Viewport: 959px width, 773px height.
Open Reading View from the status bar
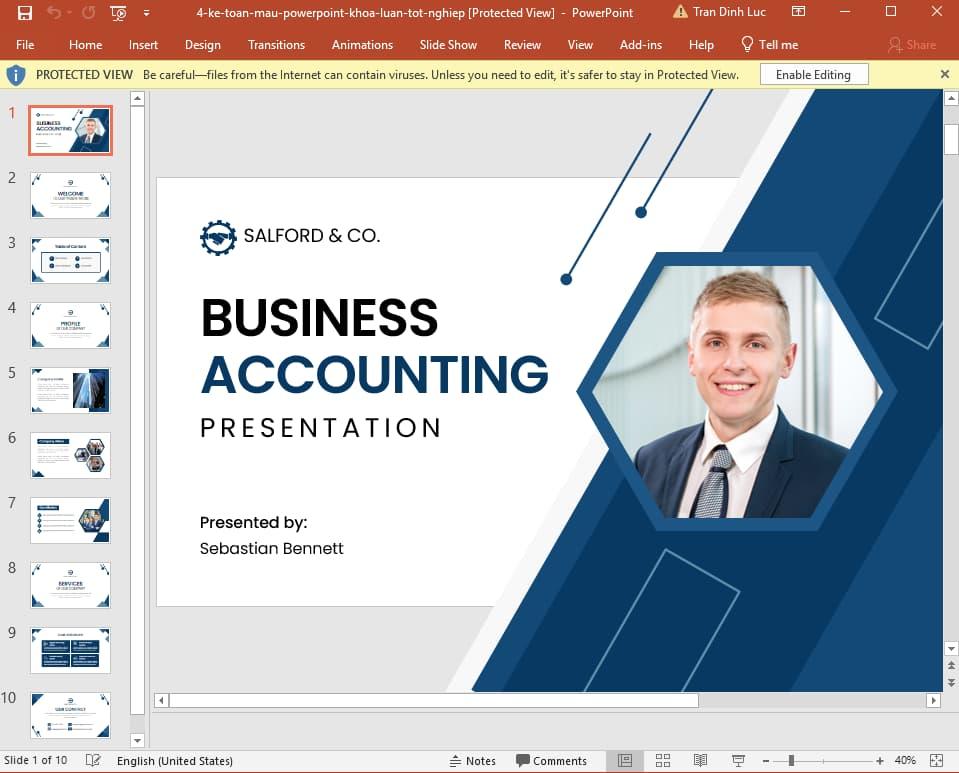point(700,761)
